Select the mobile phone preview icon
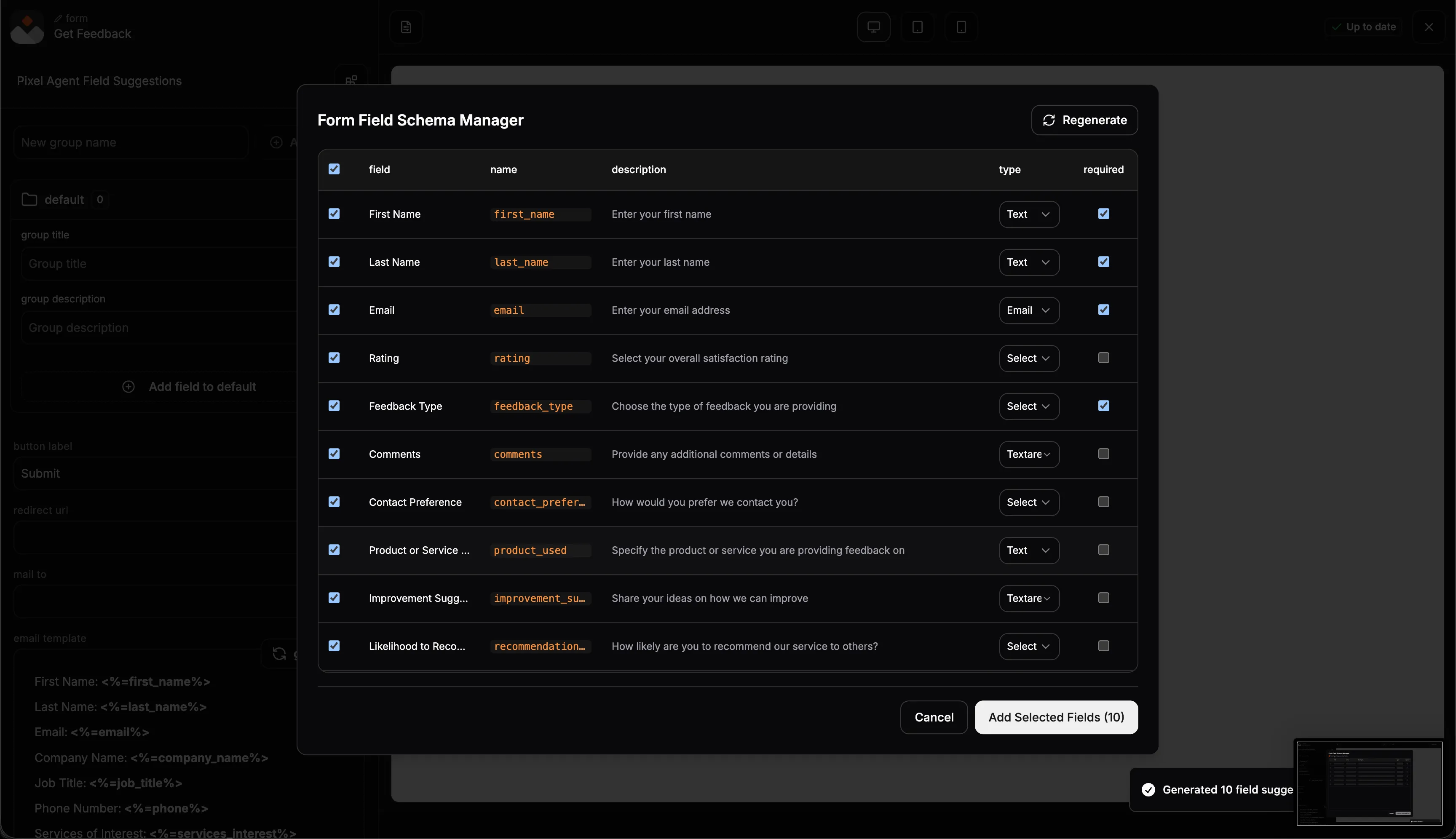Screen dimensions: 1456x839 961,27
